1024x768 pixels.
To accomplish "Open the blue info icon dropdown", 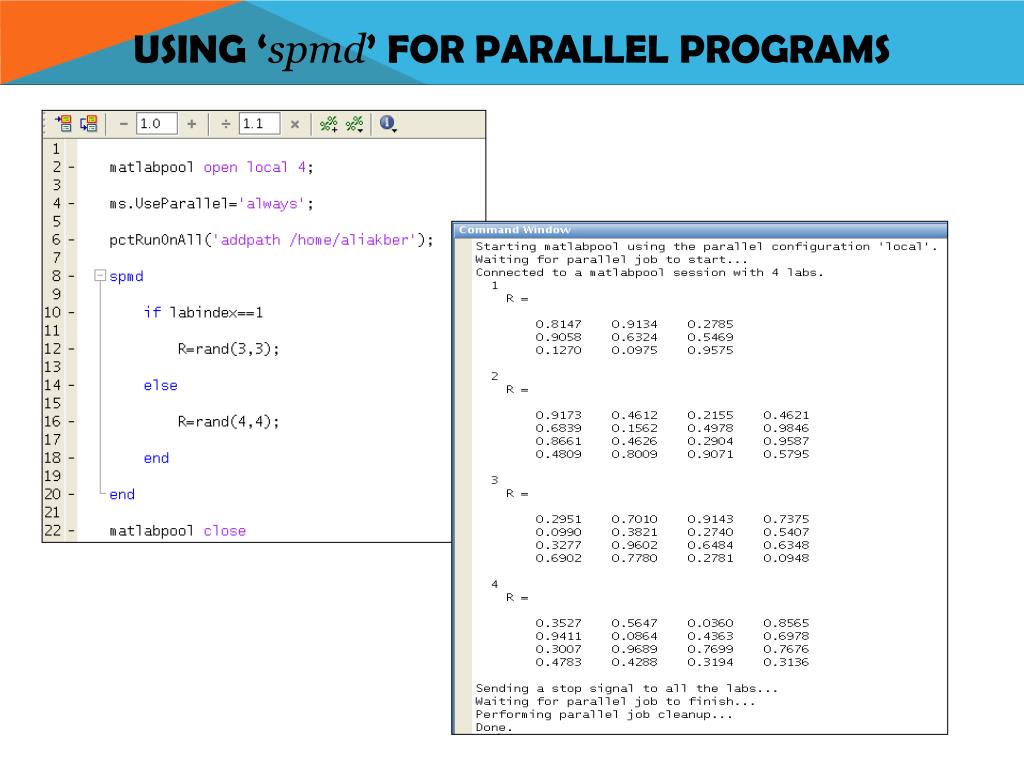I will click(x=388, y=124).
